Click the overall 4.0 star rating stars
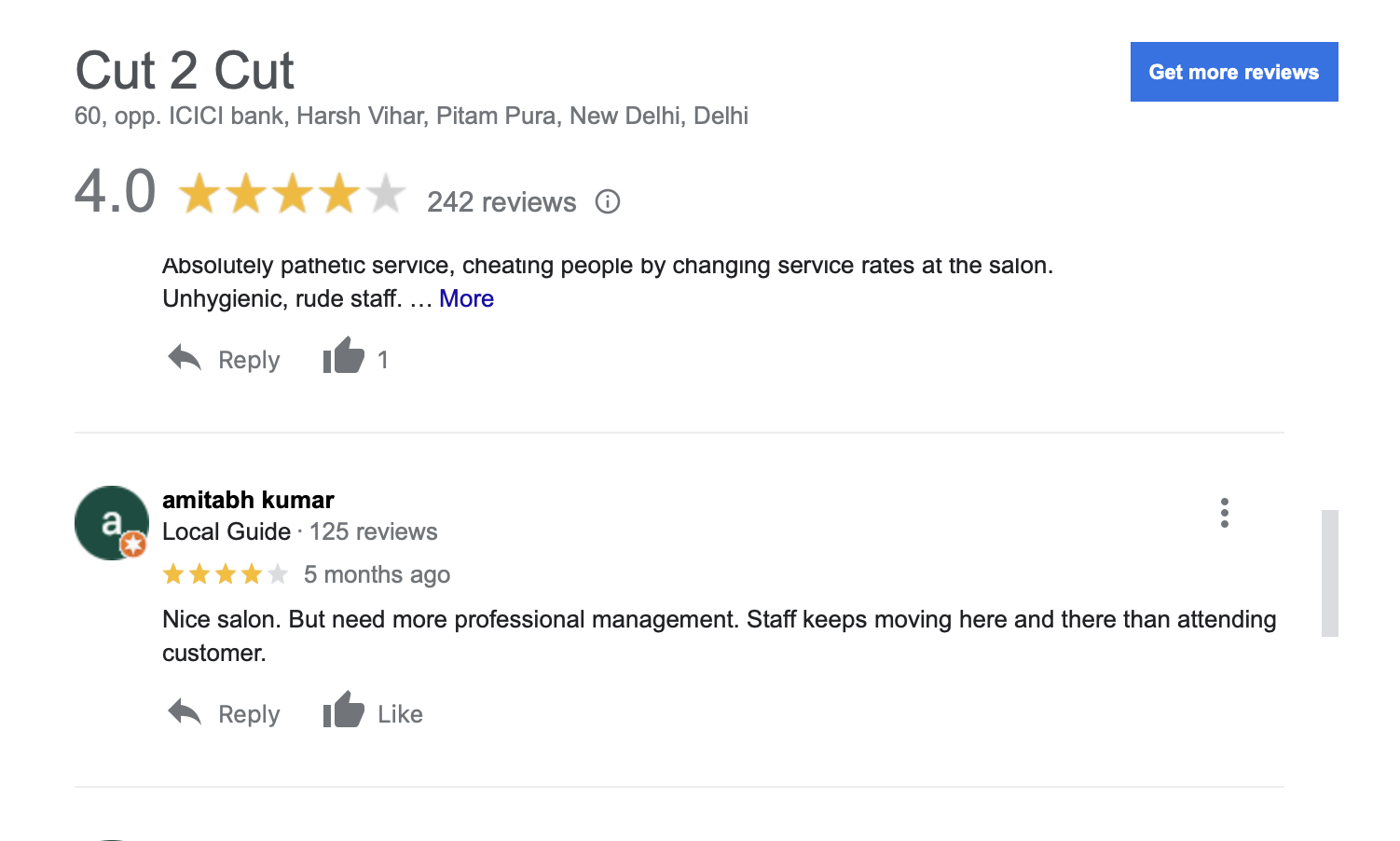Image resolution: width=1400 pixels, height=841 pixels. pyautogui.click(x=292, y=194)
